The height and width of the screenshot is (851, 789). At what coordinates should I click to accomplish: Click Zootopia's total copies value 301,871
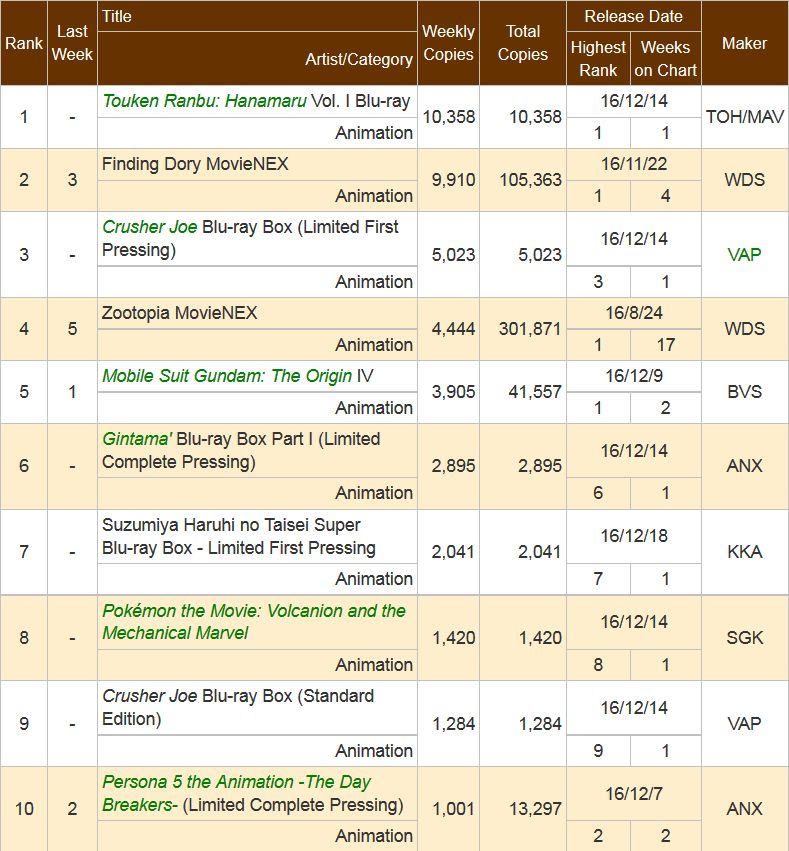529,328
